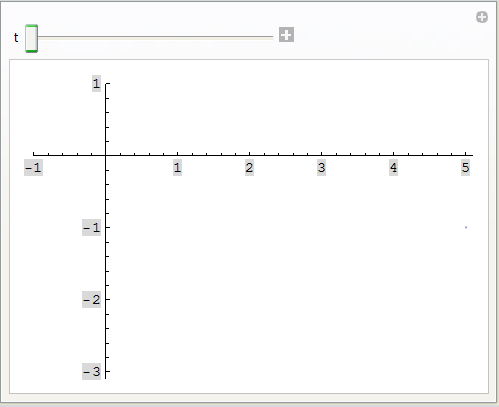The height and width of the screenshot is (407, 499).
Task: Click the y-axis label -3
Action: pos(91,372)
